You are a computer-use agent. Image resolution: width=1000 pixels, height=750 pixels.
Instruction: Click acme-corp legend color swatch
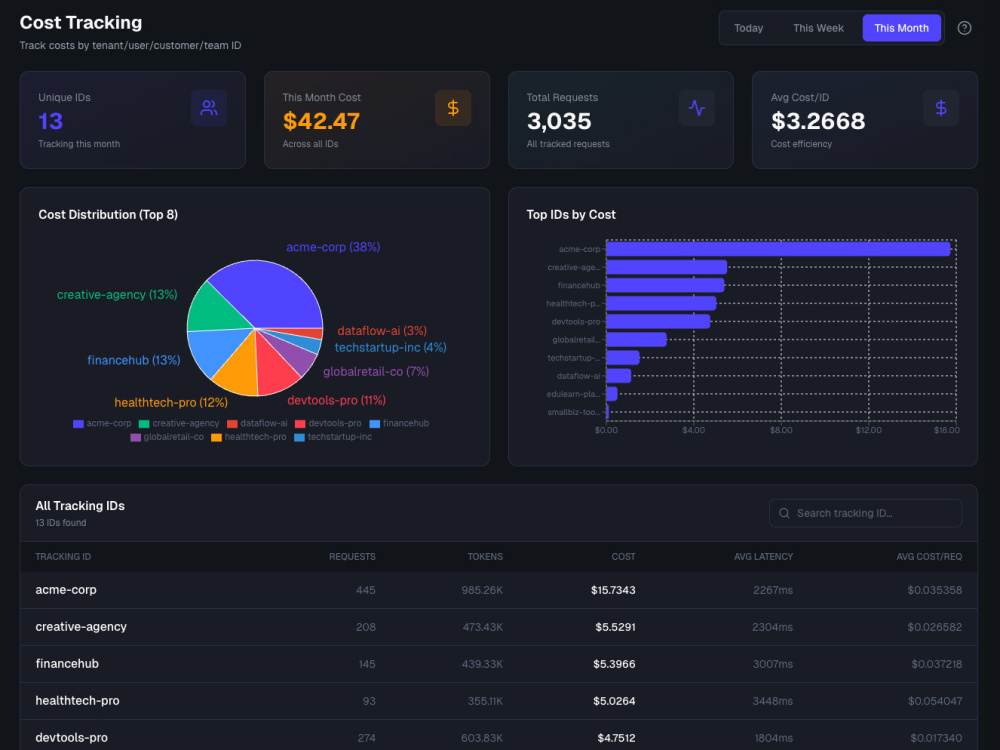pos(78,424)
